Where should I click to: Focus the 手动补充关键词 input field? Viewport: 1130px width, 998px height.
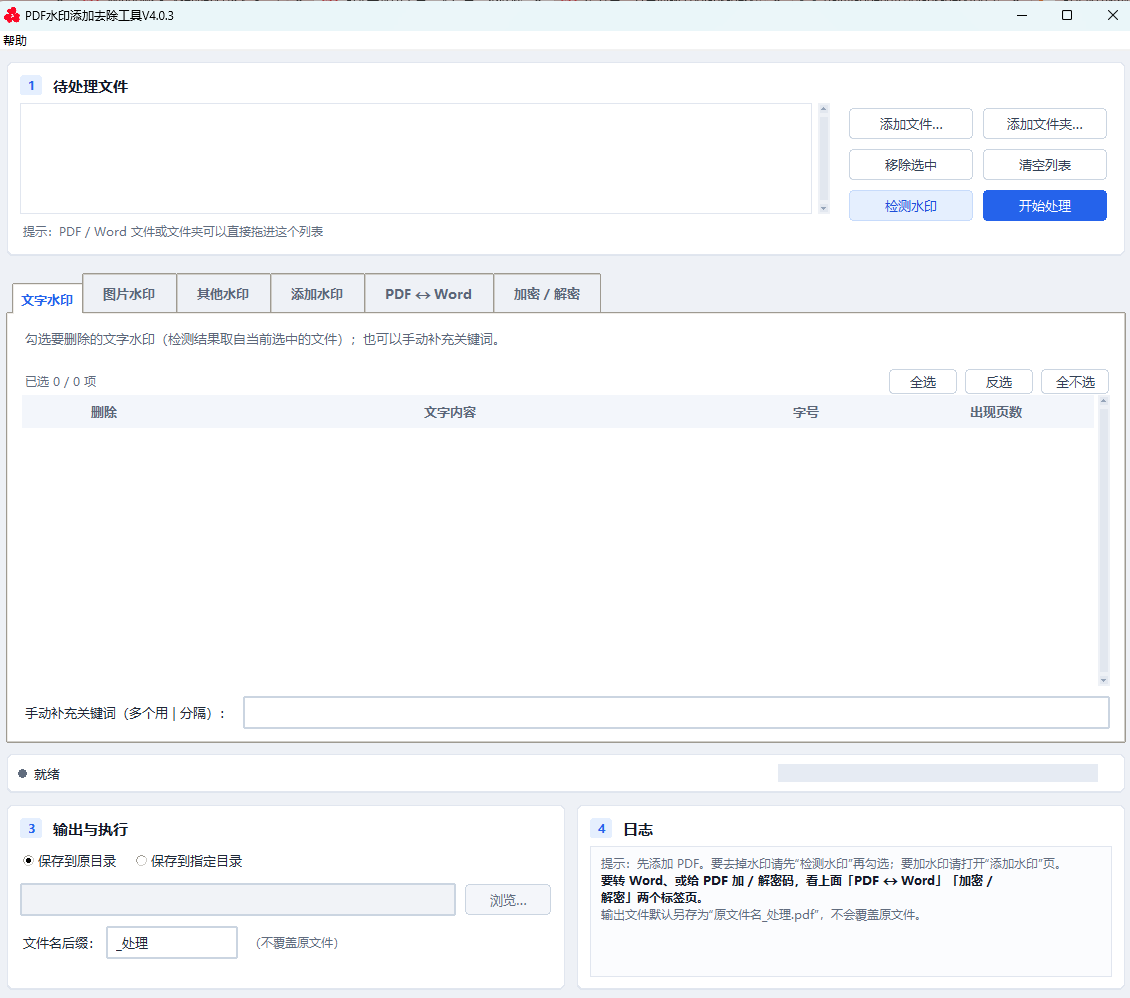[x=676, y=713]
